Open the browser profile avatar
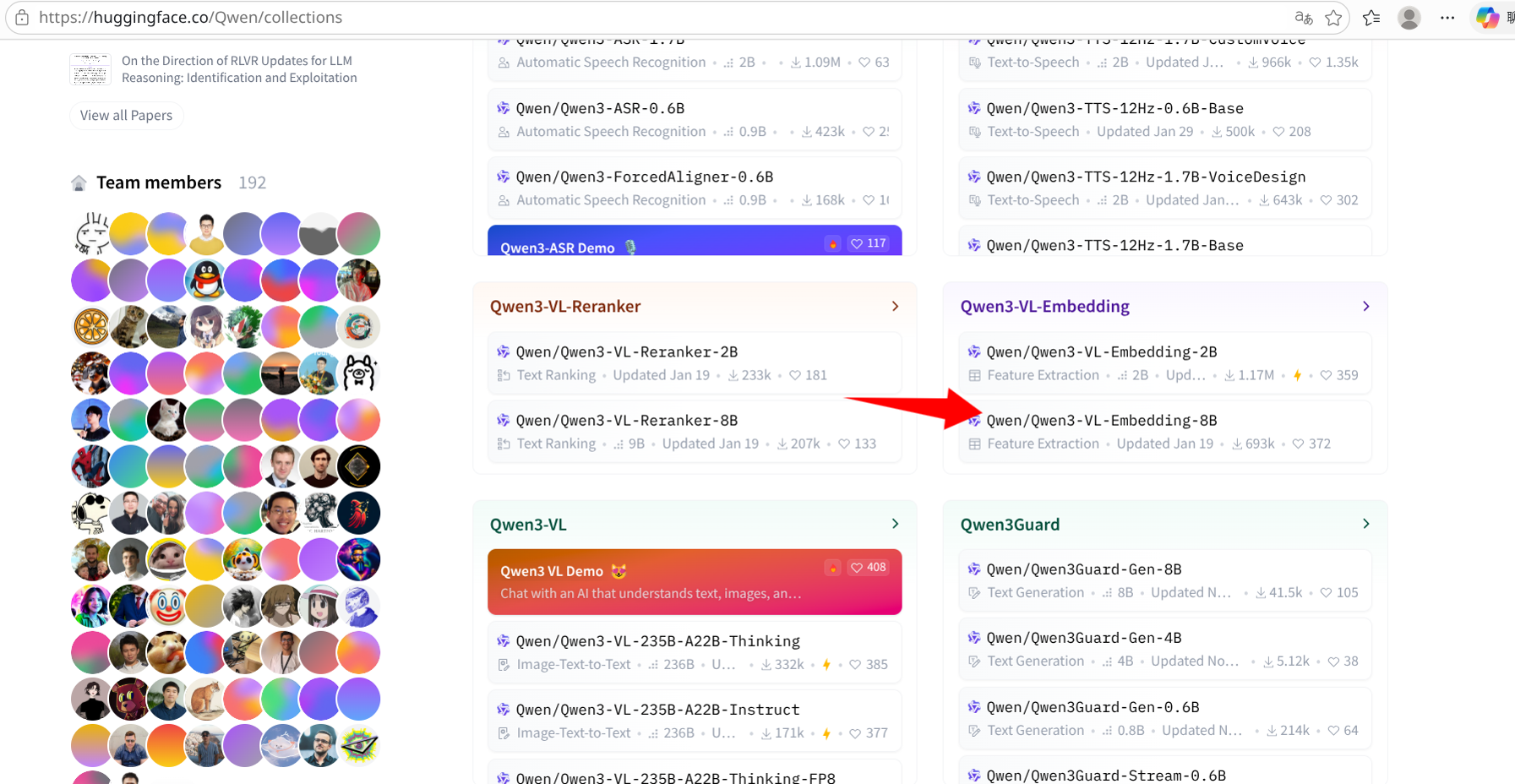The width and height of the screenshot is (1515, 784). (1409, 18)
